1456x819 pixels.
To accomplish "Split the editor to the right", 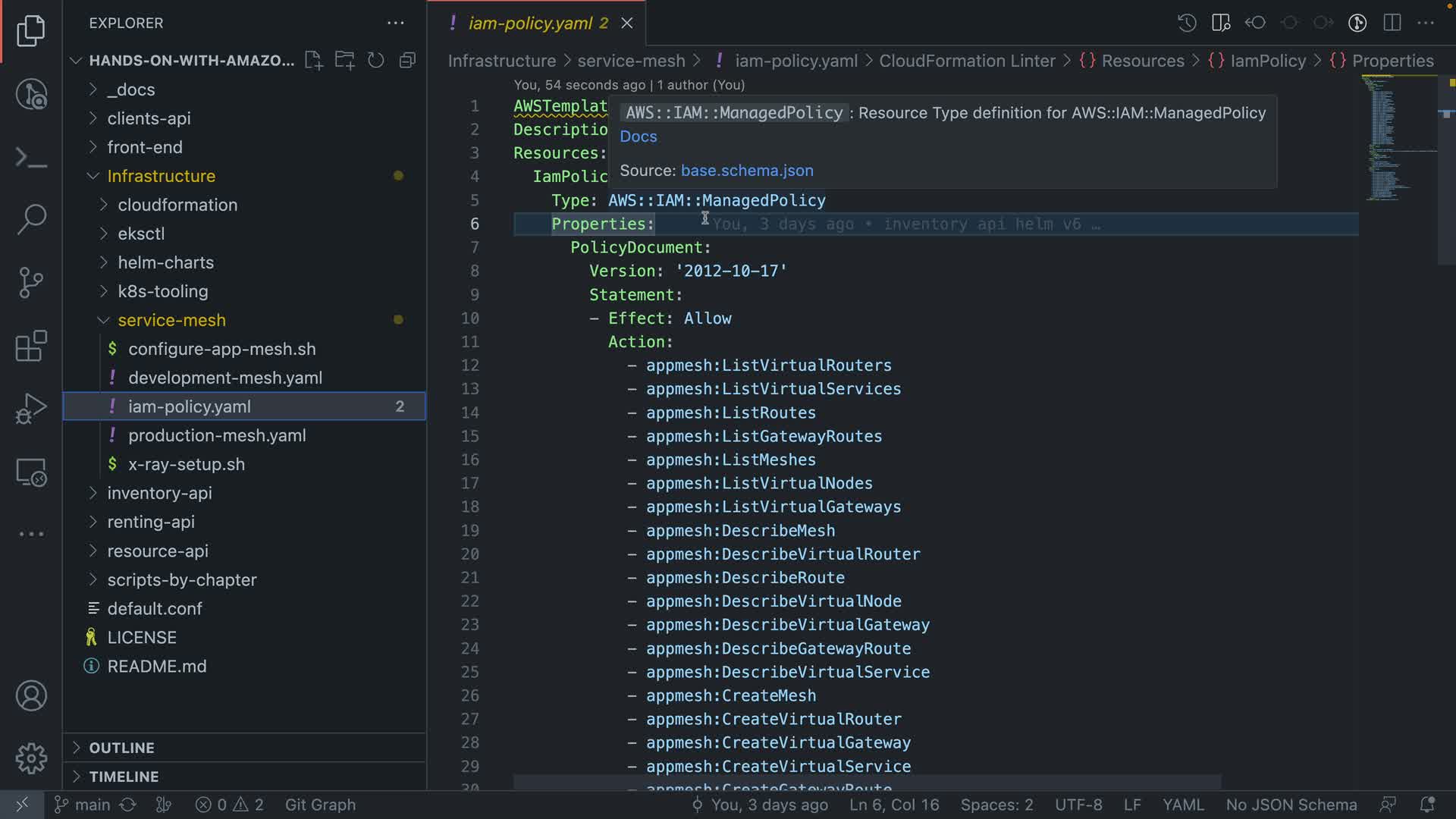I will (x=1392, y=23).
